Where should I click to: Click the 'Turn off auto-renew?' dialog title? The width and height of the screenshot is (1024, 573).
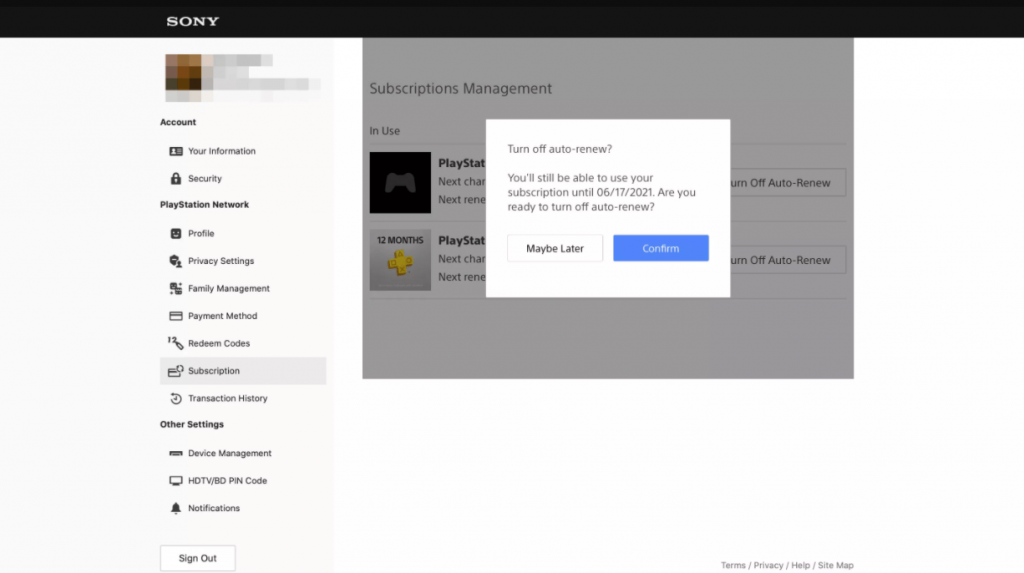[x=560, y=149]
